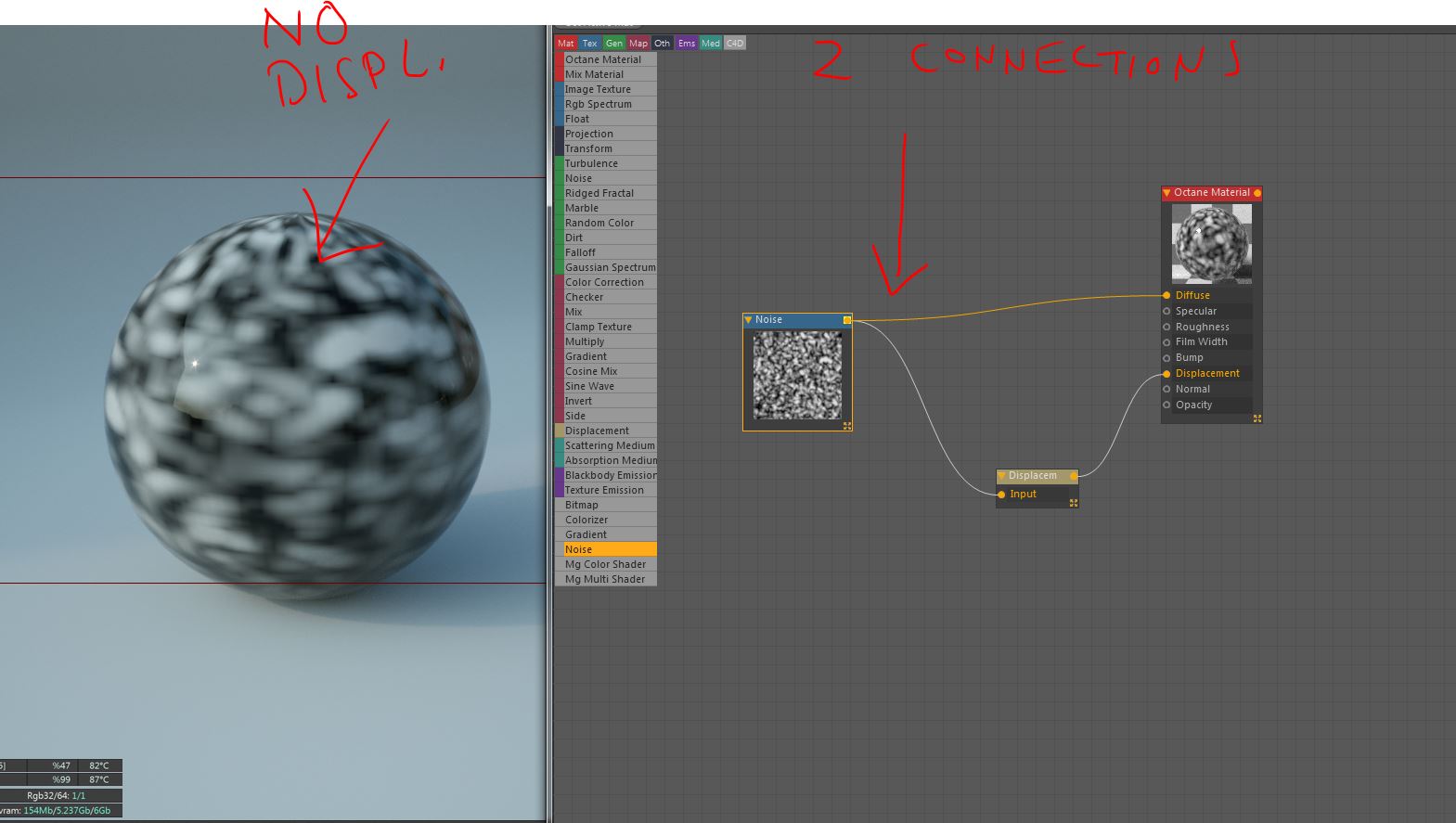Click the highlighted orange Noise list entry
The height and width of the screenshot is (823, 1456).
click(606, 549)
